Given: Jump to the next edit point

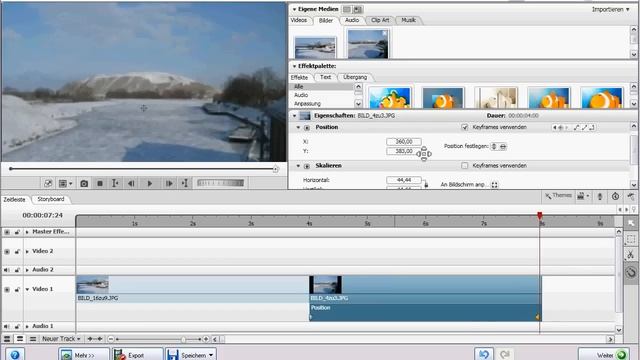Looking at the screenshot, I should point(184,184).
